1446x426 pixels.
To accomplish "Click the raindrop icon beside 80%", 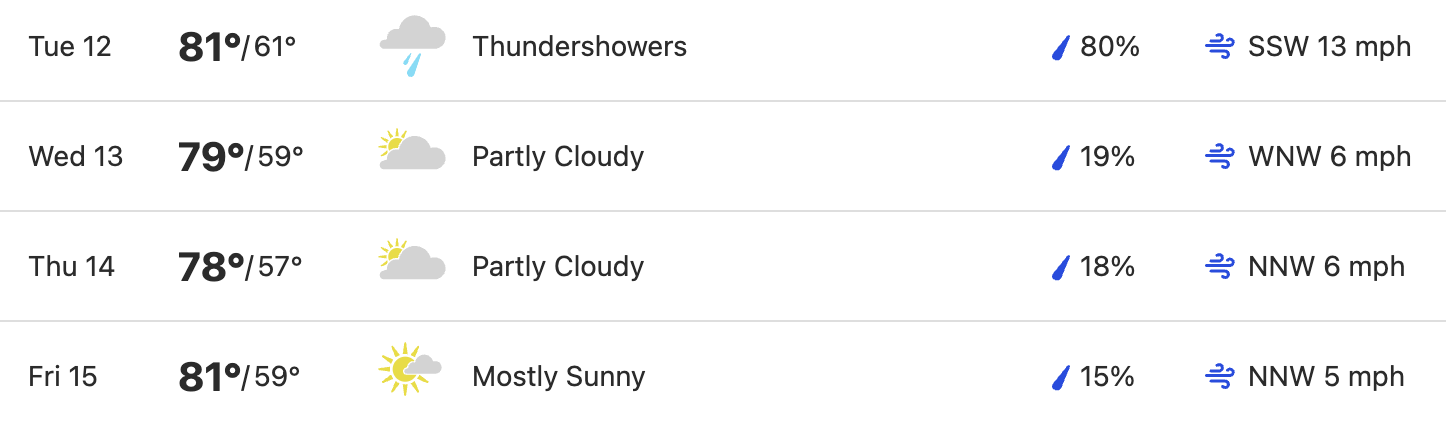I will (1062, 47).
